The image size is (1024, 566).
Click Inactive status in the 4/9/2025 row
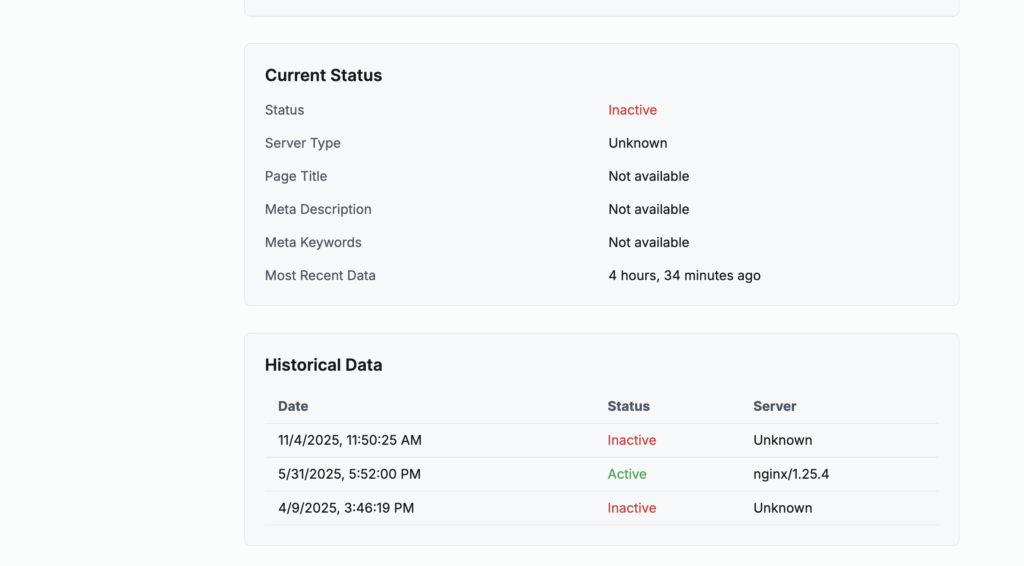(632, 508)
